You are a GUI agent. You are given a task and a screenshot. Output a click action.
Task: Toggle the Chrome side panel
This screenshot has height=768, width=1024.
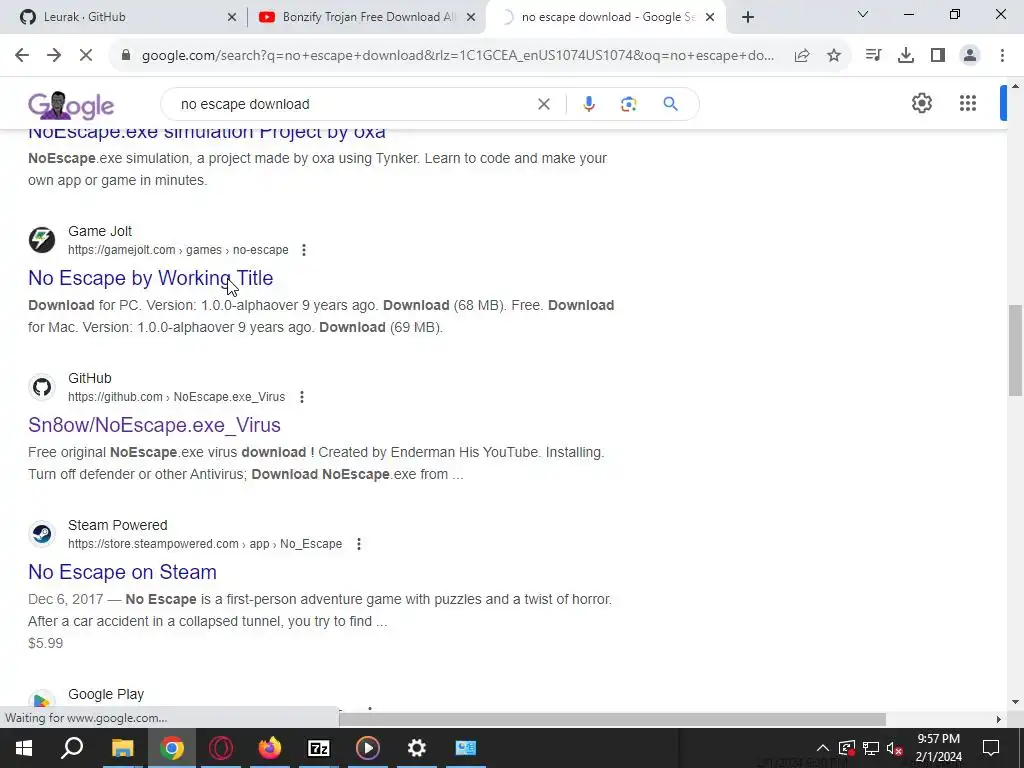click(938, 56)
